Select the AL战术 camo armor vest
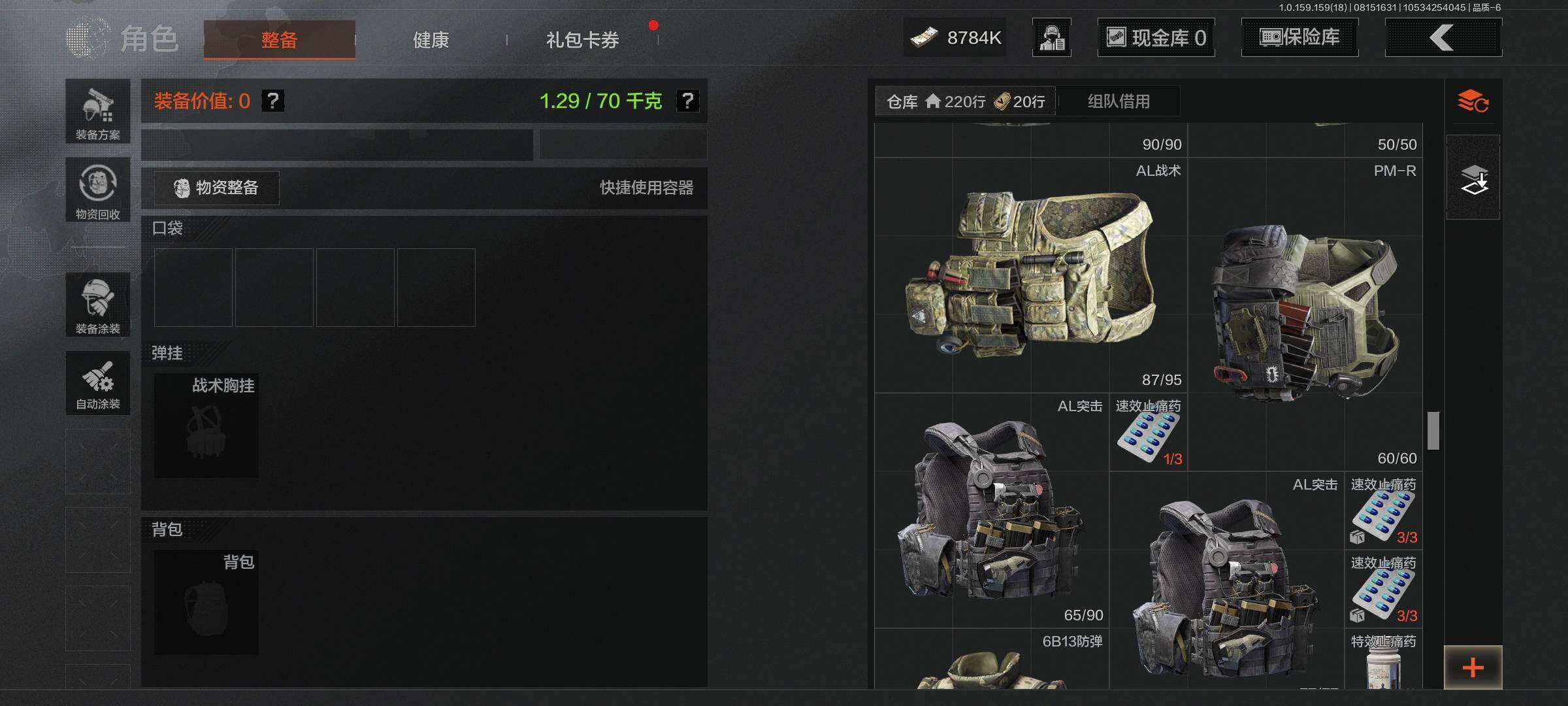Screen dimensions: 1568x706 click(1031, 275)
